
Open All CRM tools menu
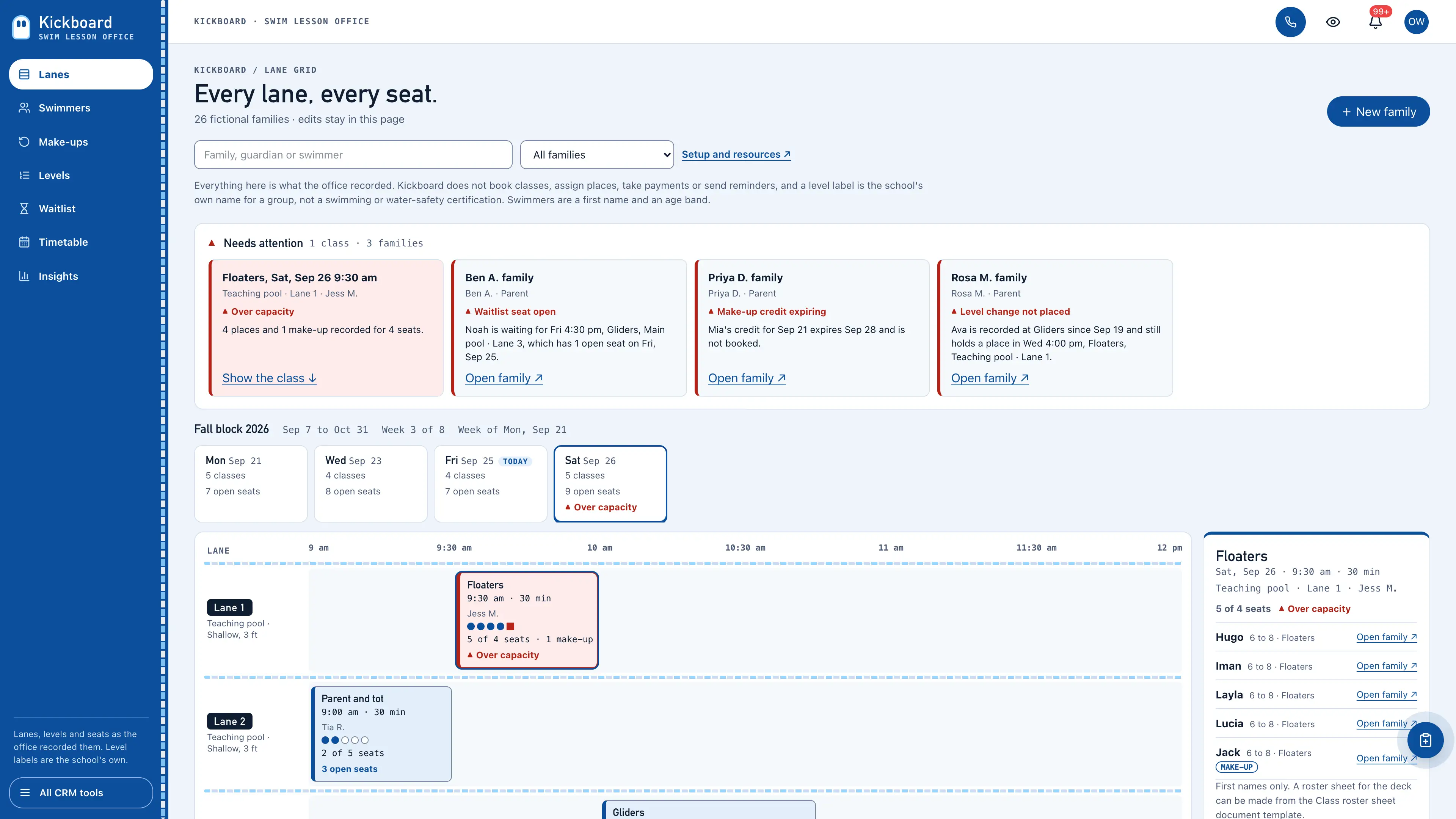81,792
